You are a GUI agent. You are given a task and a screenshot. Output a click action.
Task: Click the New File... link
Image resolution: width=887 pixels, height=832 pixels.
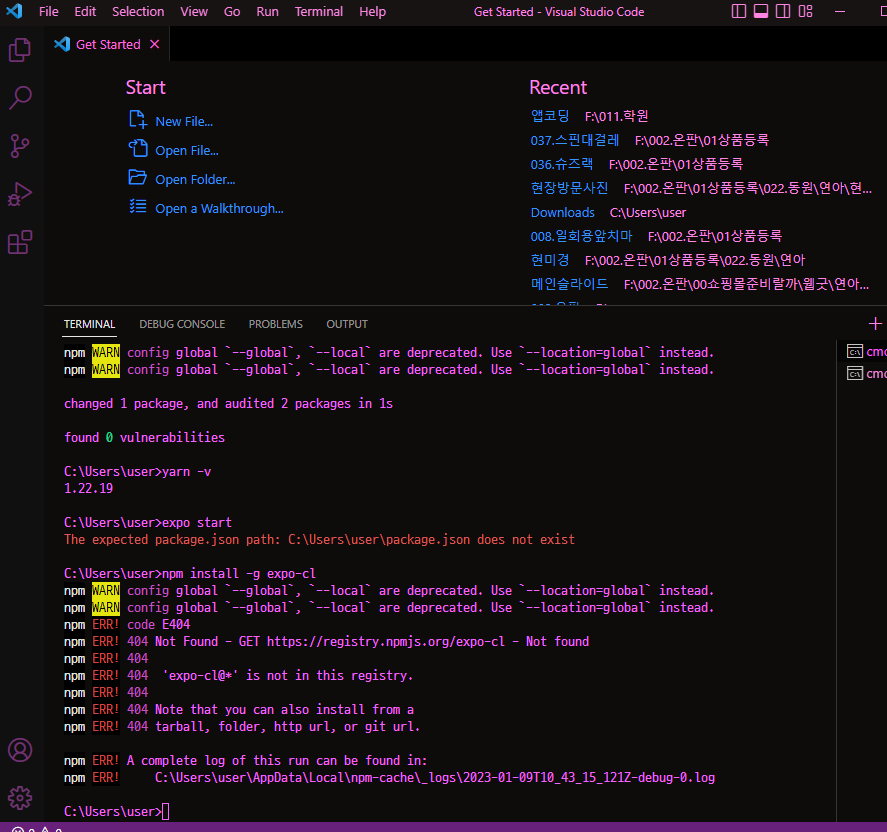pos(184,122)
